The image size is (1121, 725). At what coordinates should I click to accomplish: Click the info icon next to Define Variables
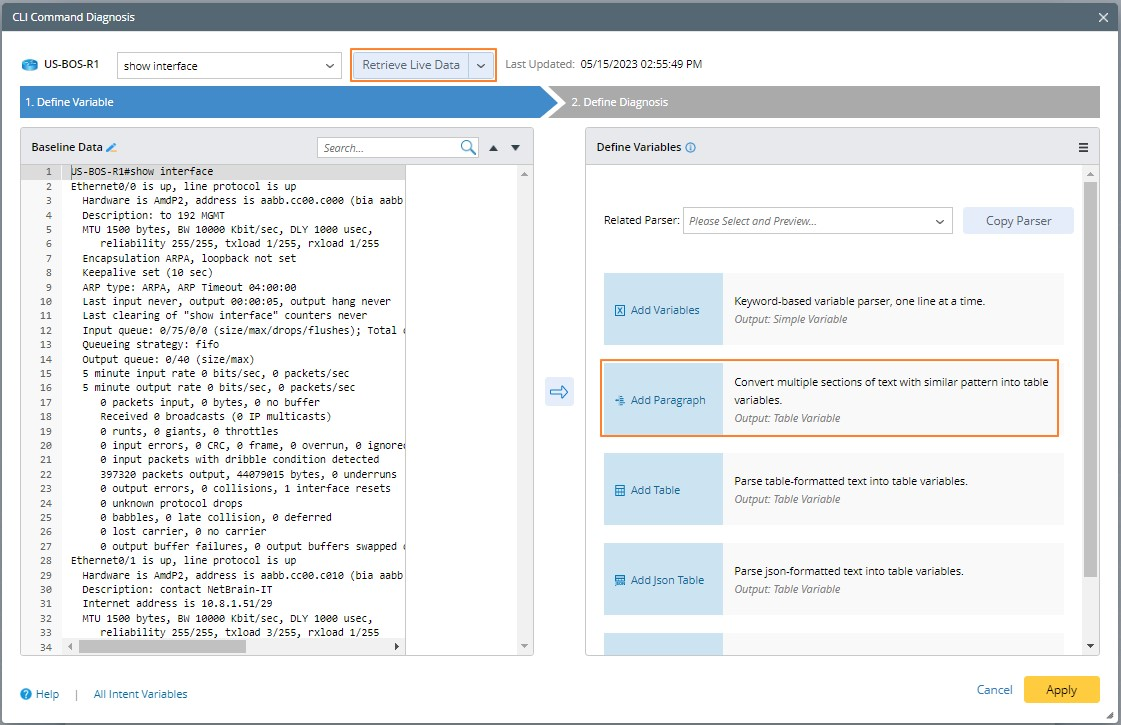pos(691,148)
